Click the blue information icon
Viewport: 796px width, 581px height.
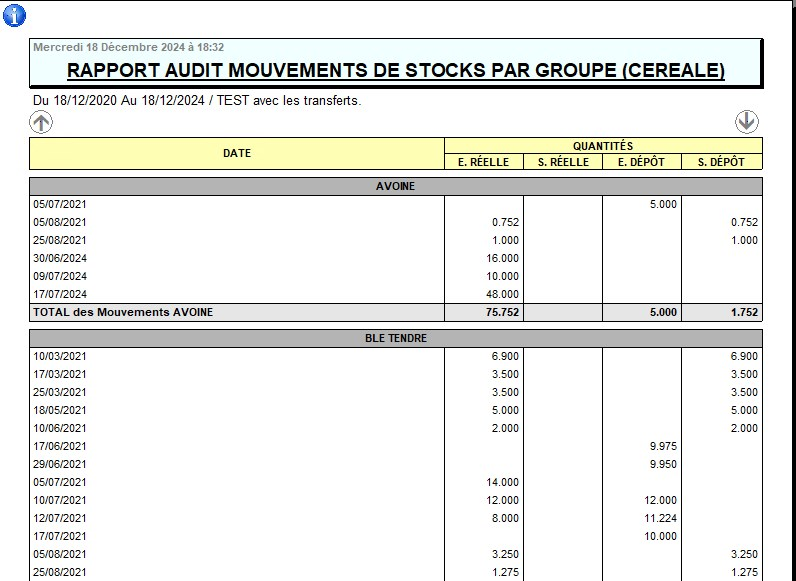[15, 15]
